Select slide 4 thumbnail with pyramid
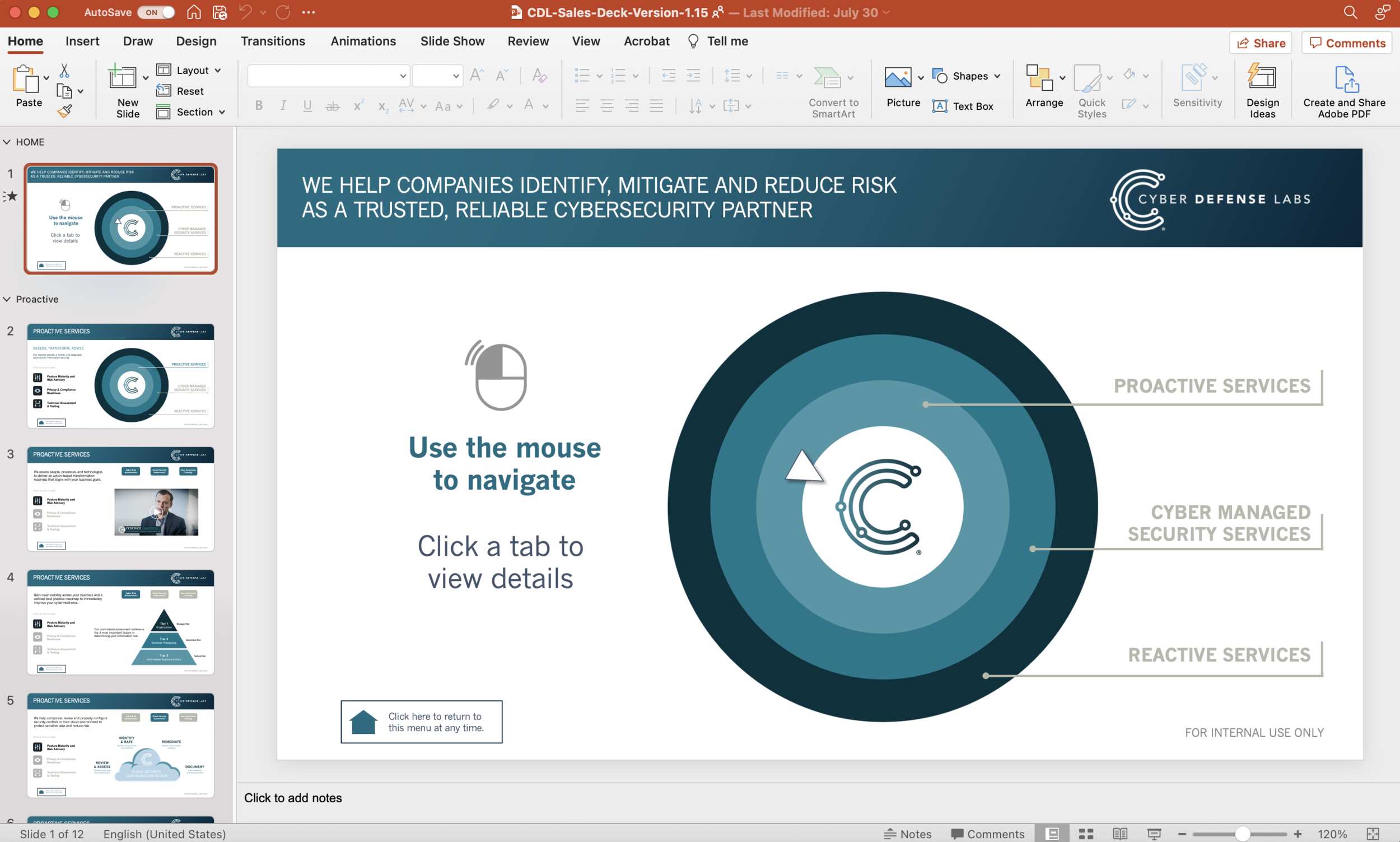 point(120,622)
